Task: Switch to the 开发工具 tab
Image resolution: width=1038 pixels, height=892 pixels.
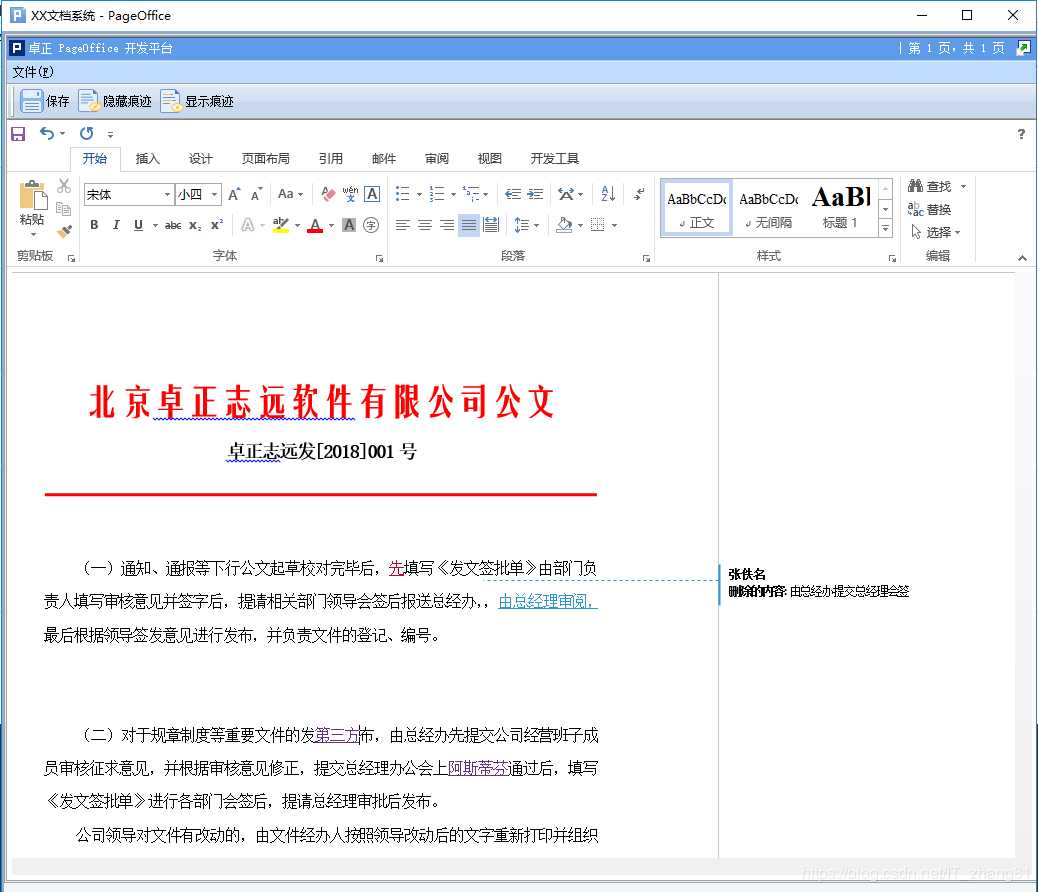Action: (554, 158)
